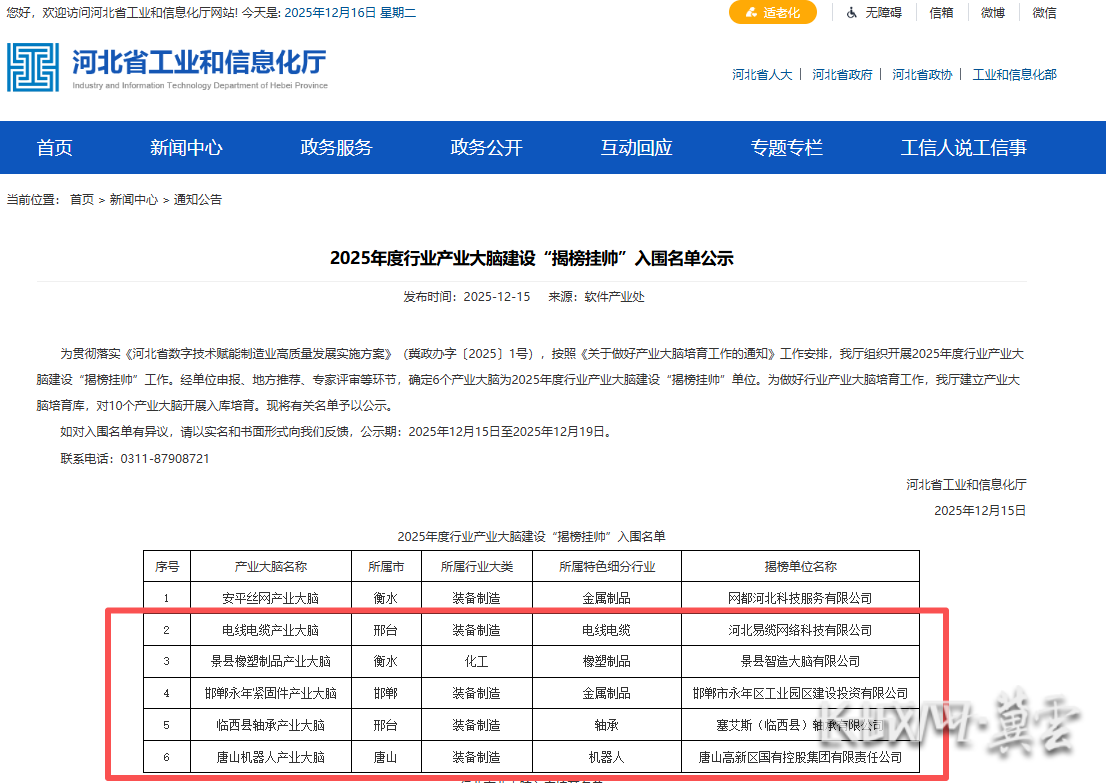Open the 专题专栏 special topics menu
This screenshot has height=783, width=1106.
point(786,147)
